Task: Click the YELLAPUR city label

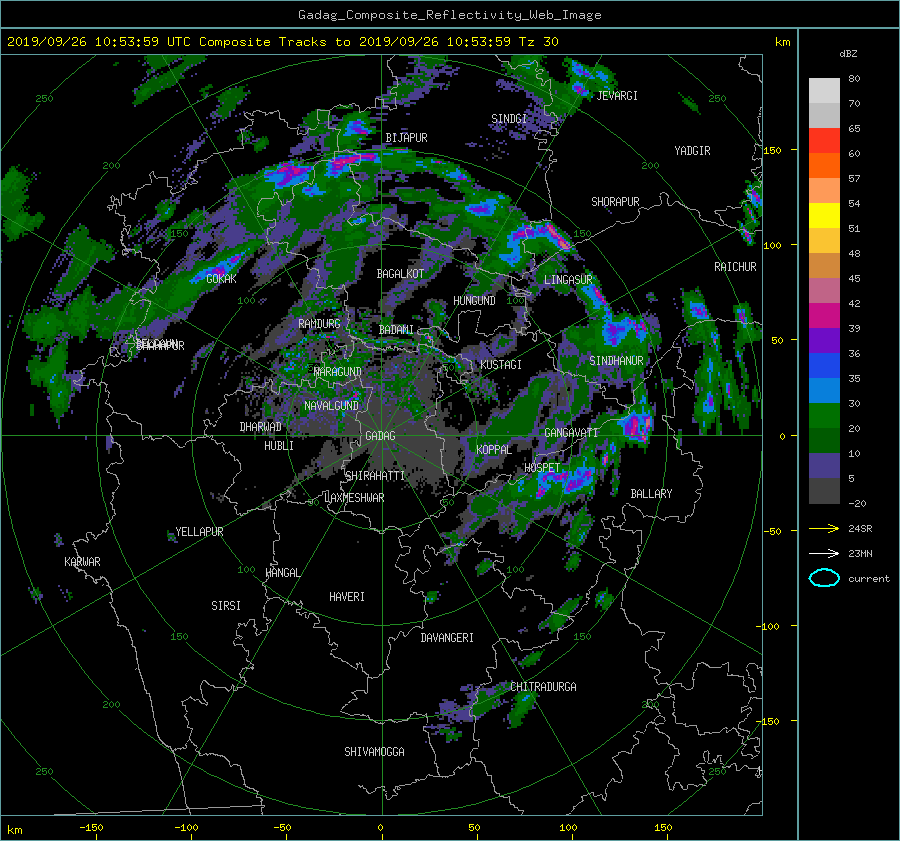Action: tap(199, 532)
